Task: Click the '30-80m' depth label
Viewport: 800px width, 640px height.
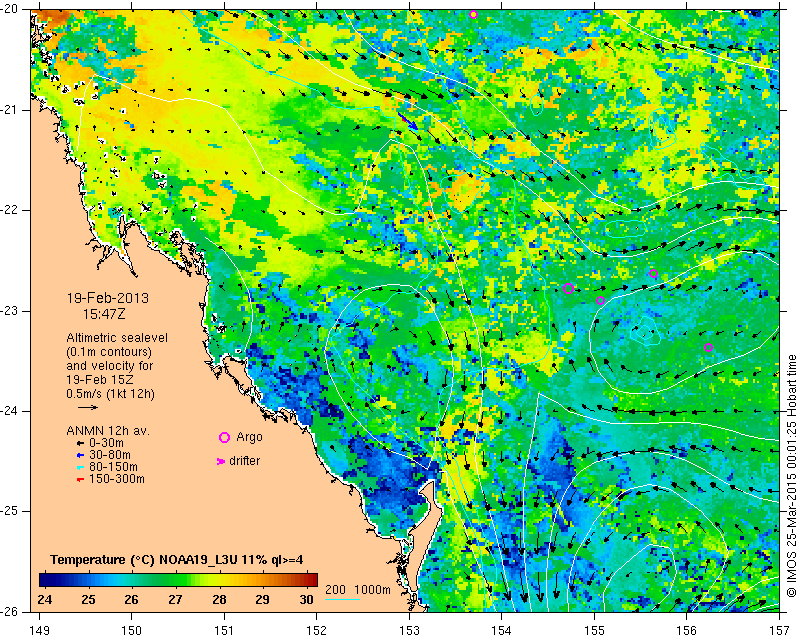Action: (x=110, y=455)
